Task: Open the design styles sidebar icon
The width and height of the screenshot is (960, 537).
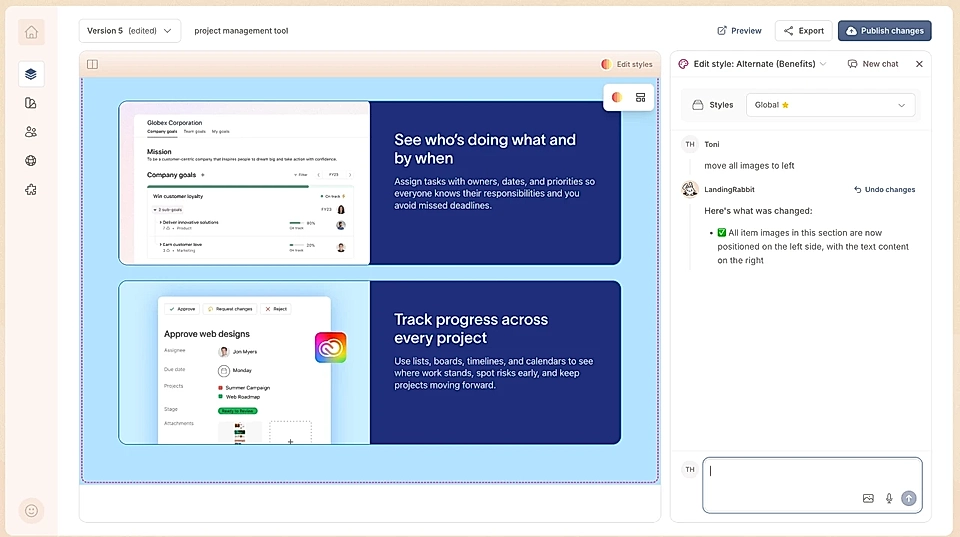Action: (31, 103)
